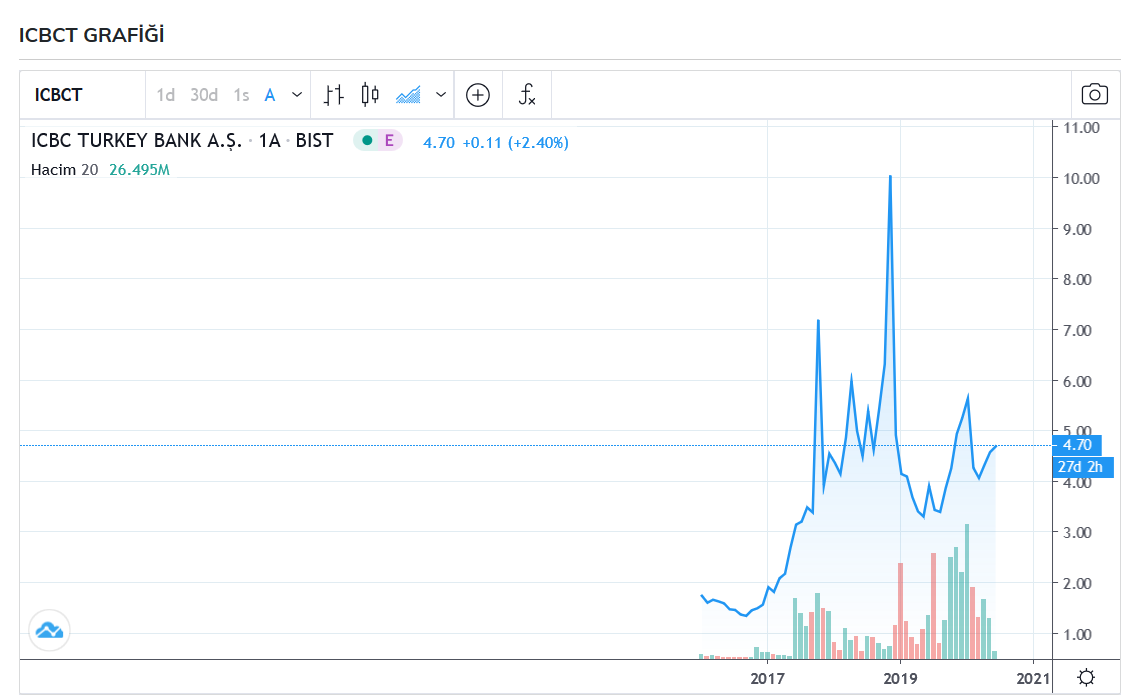Switch to bar chart style
Viewport: 1139px width, 695px height.
tap(333, 95)
